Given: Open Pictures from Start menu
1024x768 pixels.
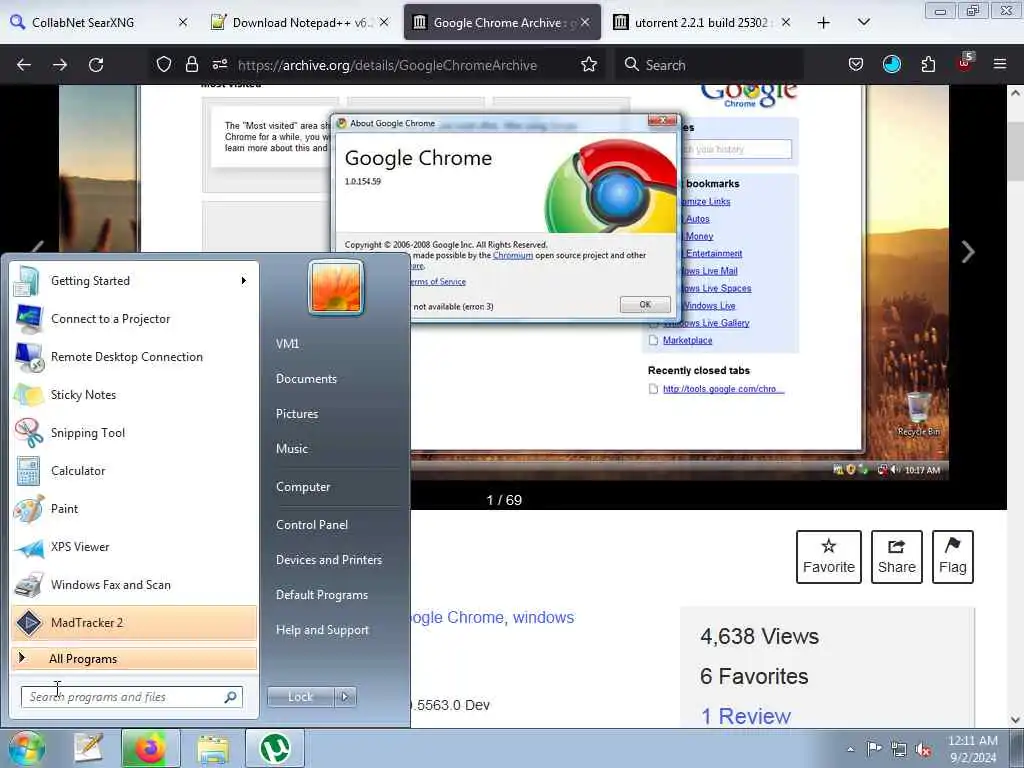Looking at the screenshot, I should click(x=297, y=414).
